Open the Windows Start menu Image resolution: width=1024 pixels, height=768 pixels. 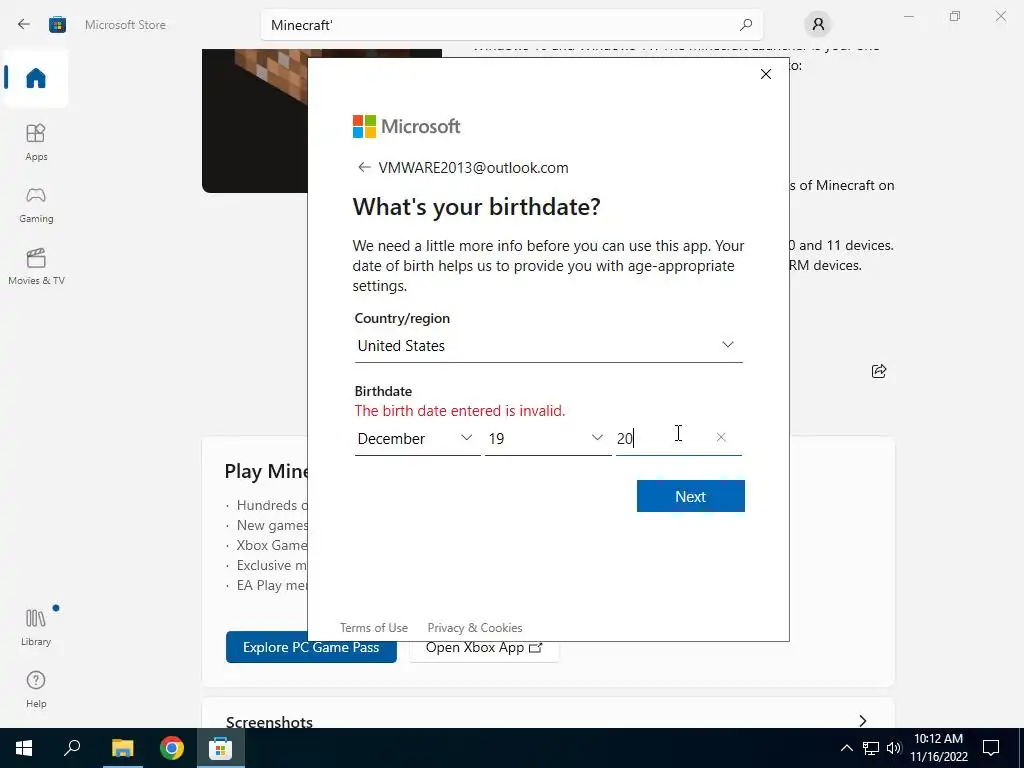pos(24,748)
